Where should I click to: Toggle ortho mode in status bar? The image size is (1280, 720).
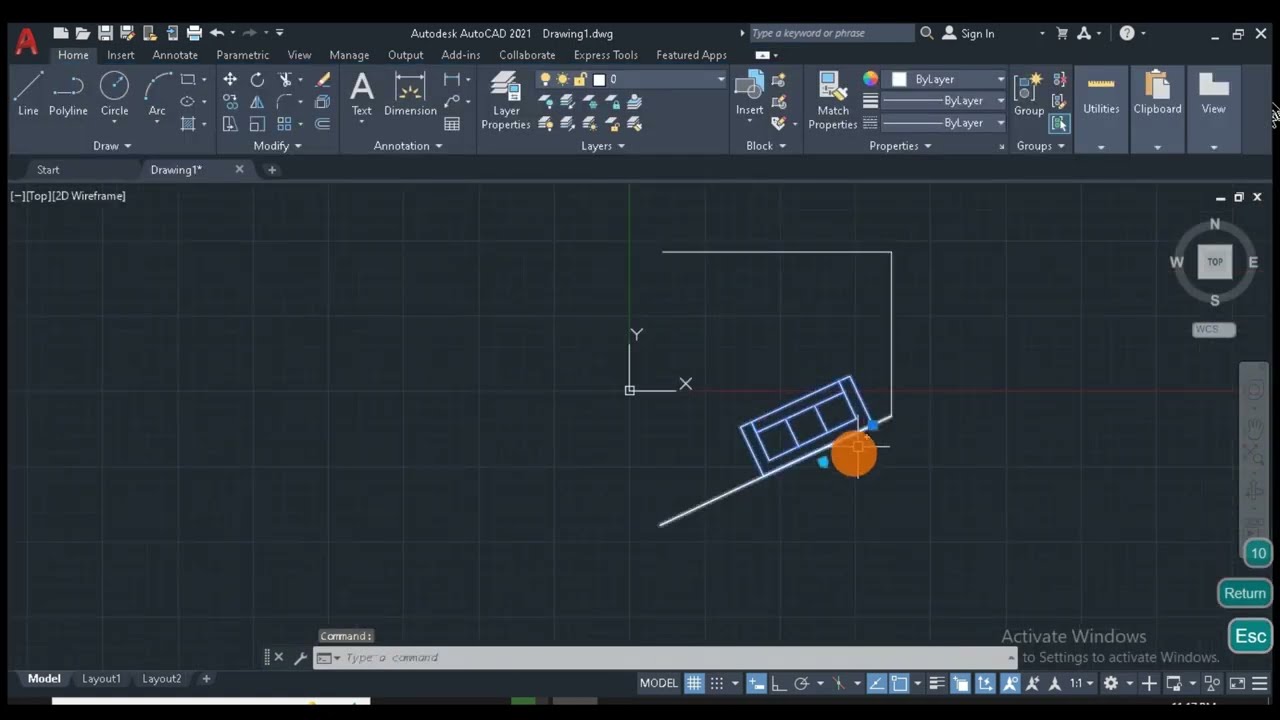(x=779, y=684)
